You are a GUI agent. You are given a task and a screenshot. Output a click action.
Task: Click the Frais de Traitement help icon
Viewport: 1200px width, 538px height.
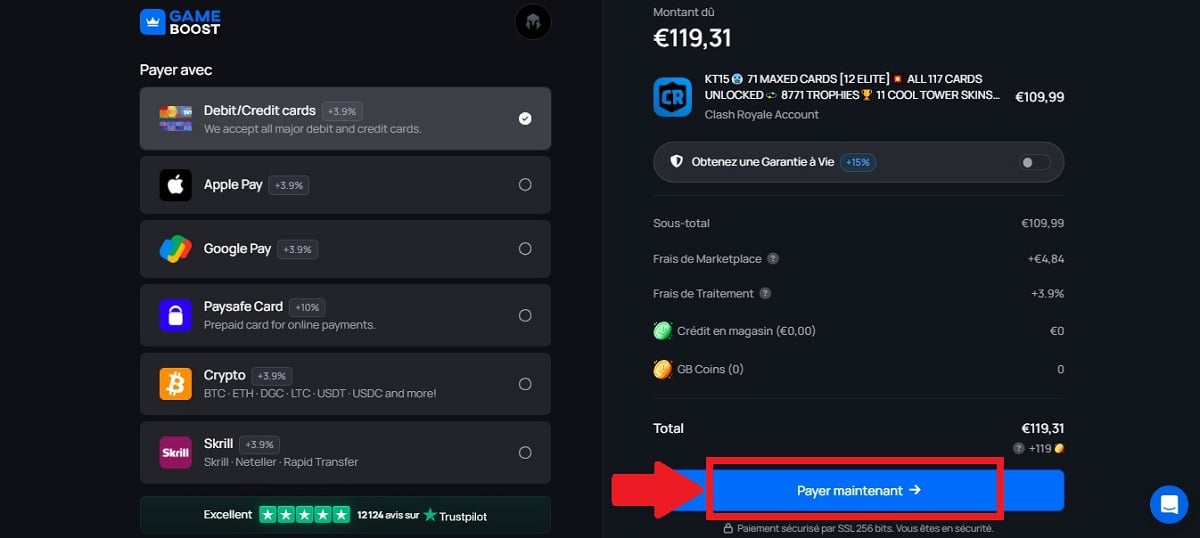coord(765,294)
